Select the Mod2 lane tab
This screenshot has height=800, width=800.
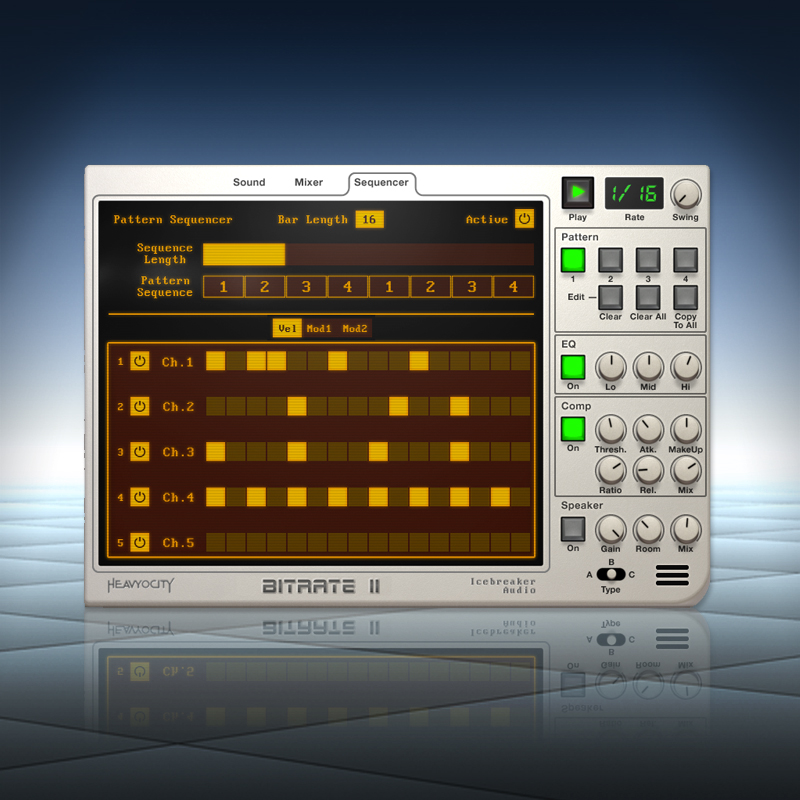tap(355, 329)
